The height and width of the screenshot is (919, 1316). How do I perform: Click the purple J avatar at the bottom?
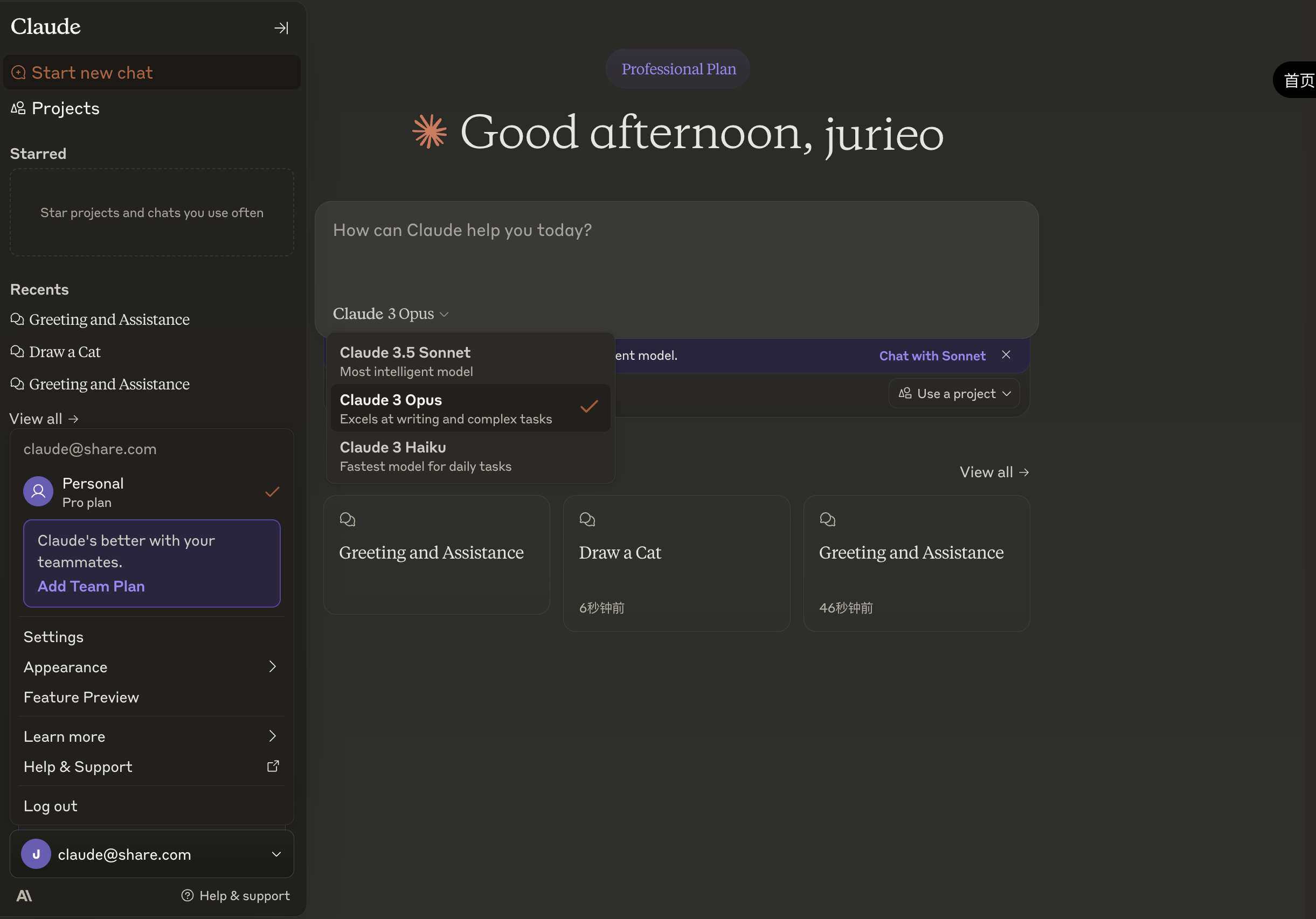[36, 854]
